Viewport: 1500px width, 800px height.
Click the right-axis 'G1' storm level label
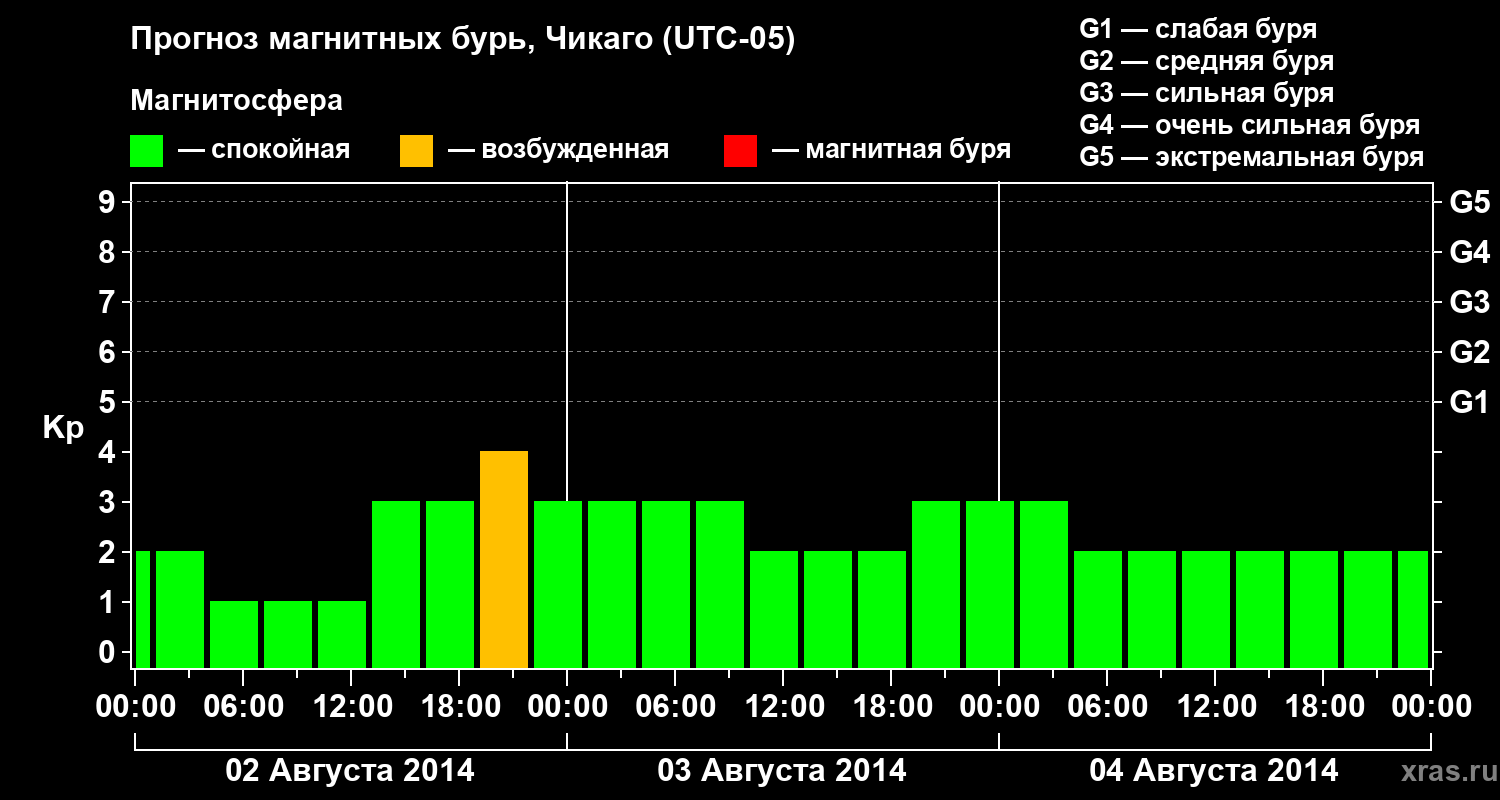[x=1470, y=402]
